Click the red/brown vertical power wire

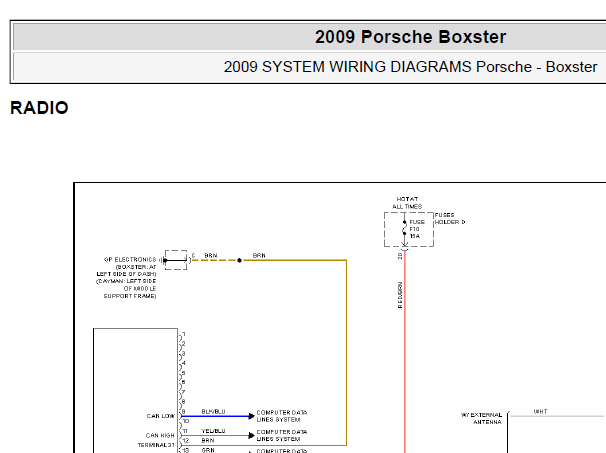405,352
